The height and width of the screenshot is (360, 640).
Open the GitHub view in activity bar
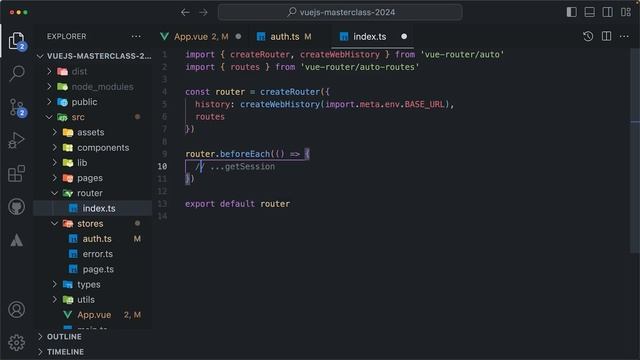pyautogui.click(x=17, y=207)
